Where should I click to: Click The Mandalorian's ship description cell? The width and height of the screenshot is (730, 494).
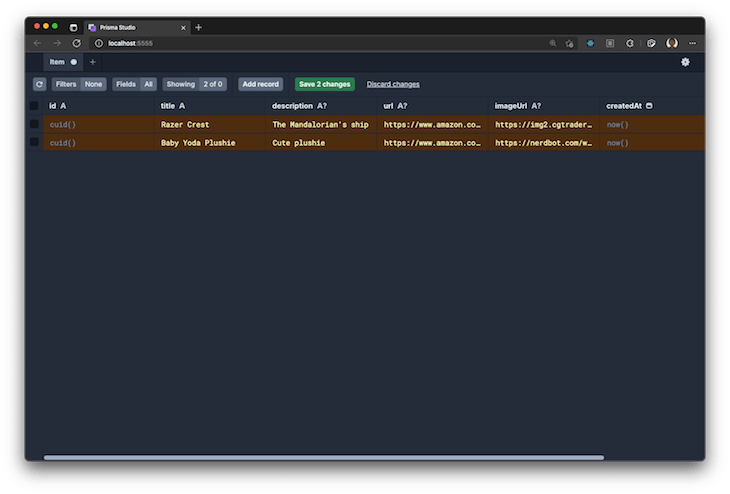tap(321, 124)
